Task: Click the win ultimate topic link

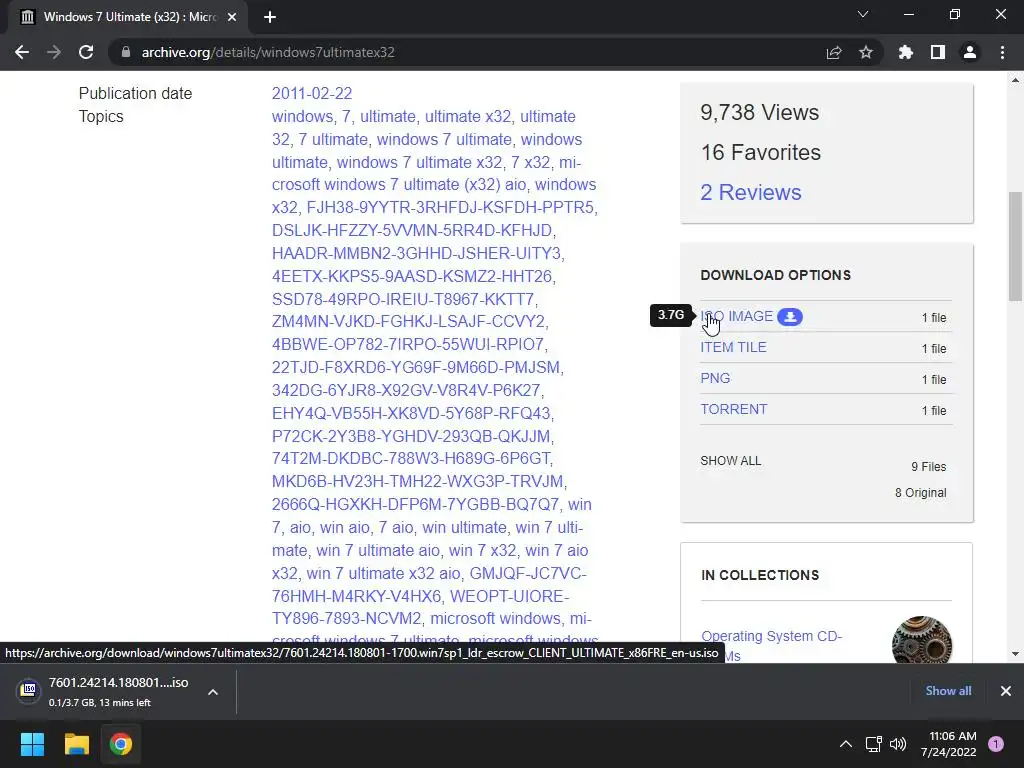Action: coord(464,527)
